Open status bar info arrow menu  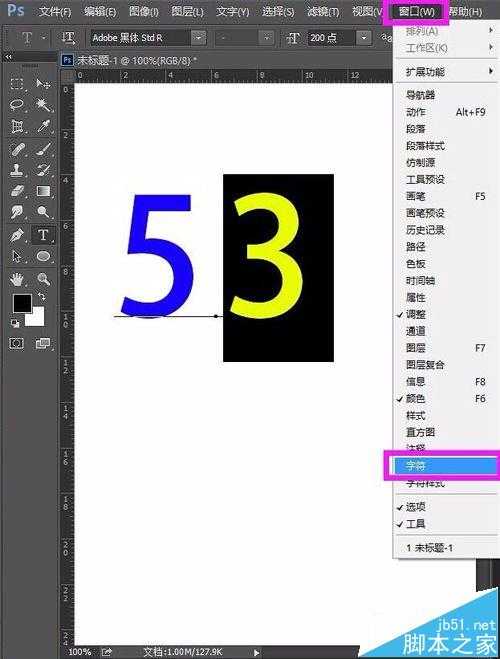[x=256, y=652]
